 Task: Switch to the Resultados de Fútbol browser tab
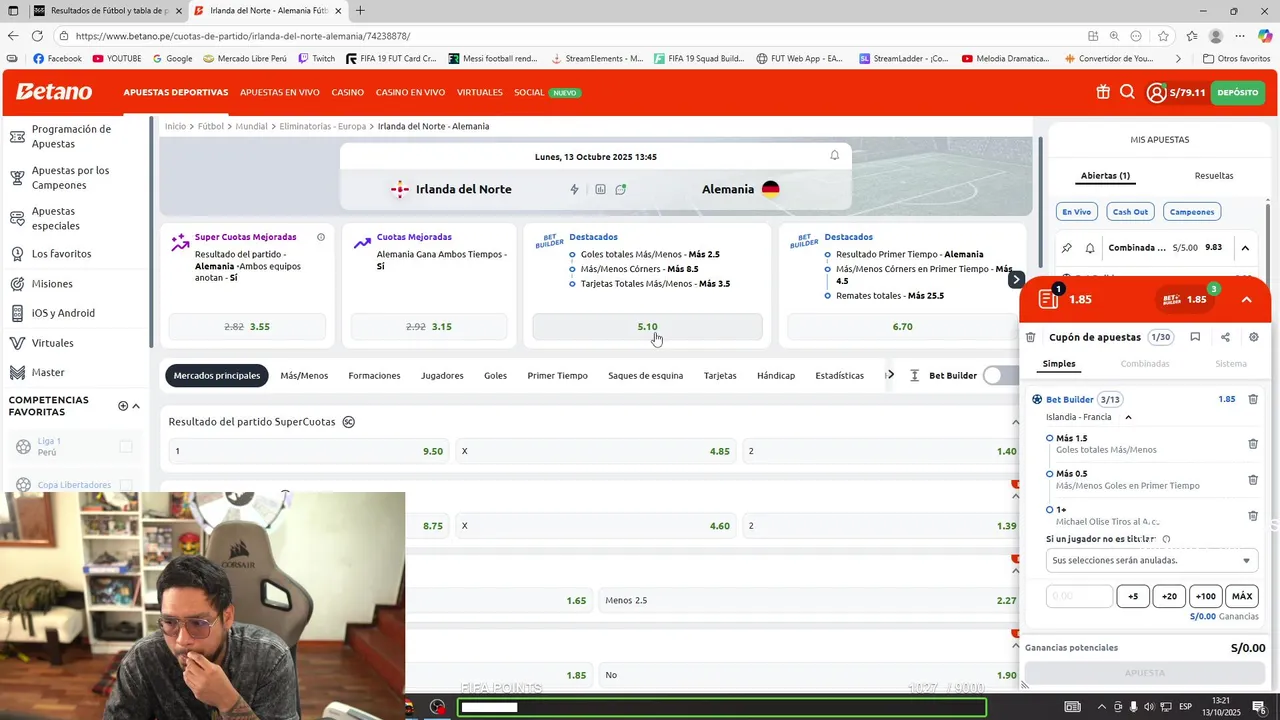click(108, 11)
